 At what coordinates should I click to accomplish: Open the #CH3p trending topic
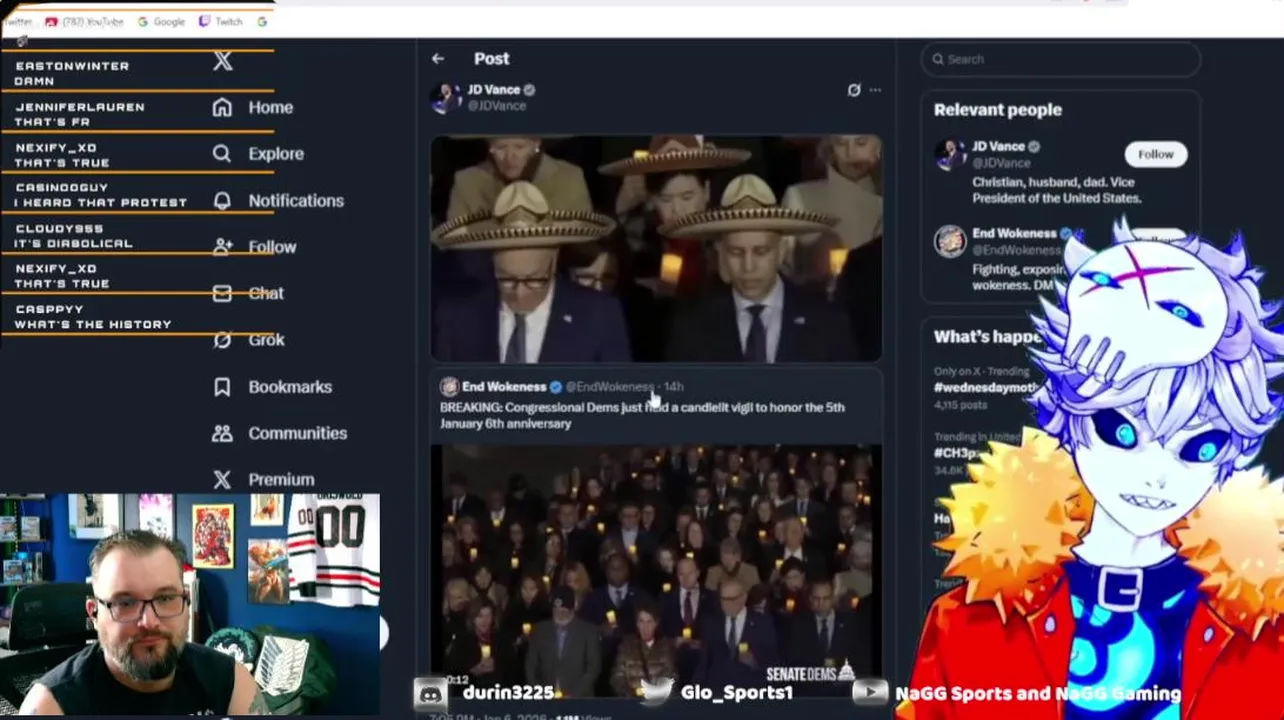(x=956, y=452)
